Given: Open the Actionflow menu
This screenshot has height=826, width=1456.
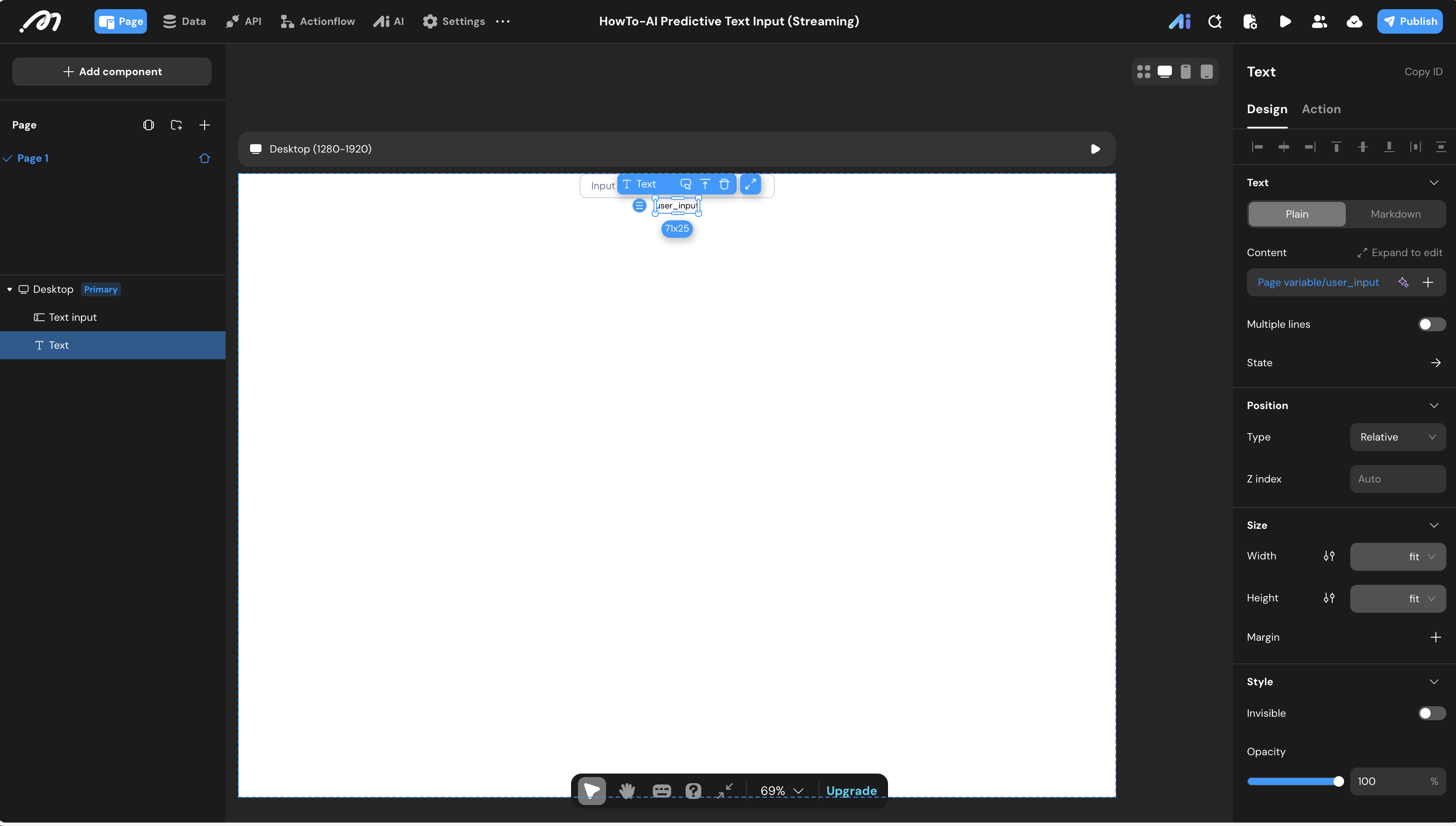Looking at the screenshot, I should 318,21.
